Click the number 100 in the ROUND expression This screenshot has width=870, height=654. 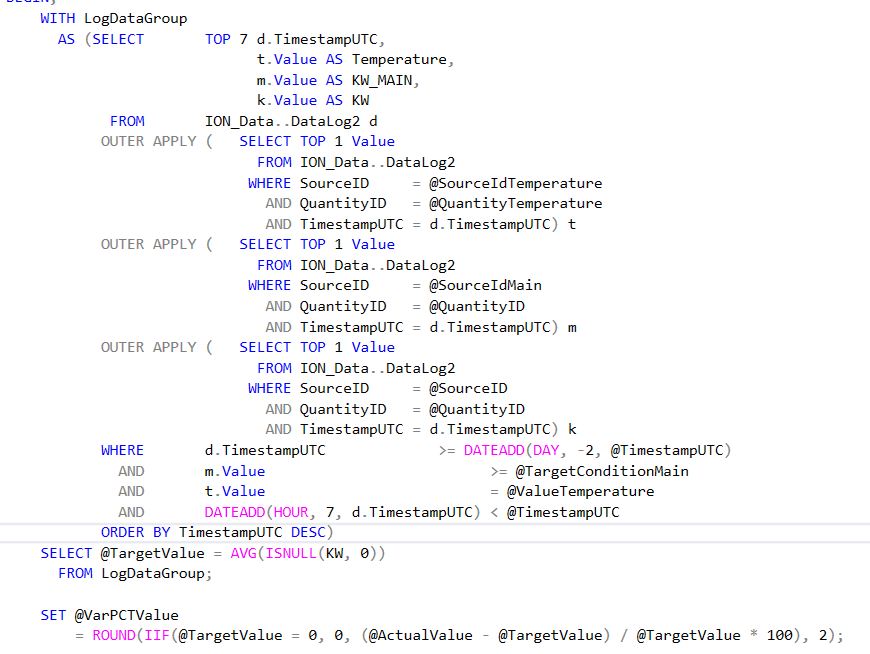click(780, 635)
